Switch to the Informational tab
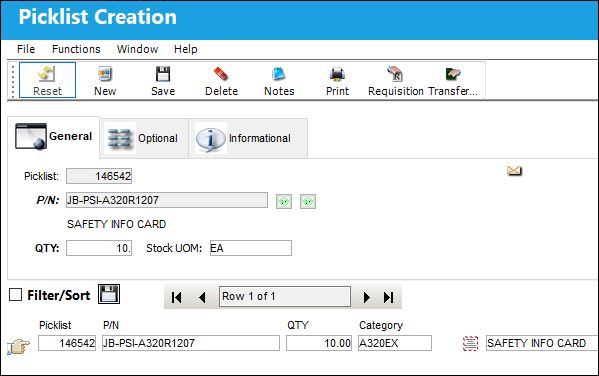The image size is (599, 376). tap(248, 138)
